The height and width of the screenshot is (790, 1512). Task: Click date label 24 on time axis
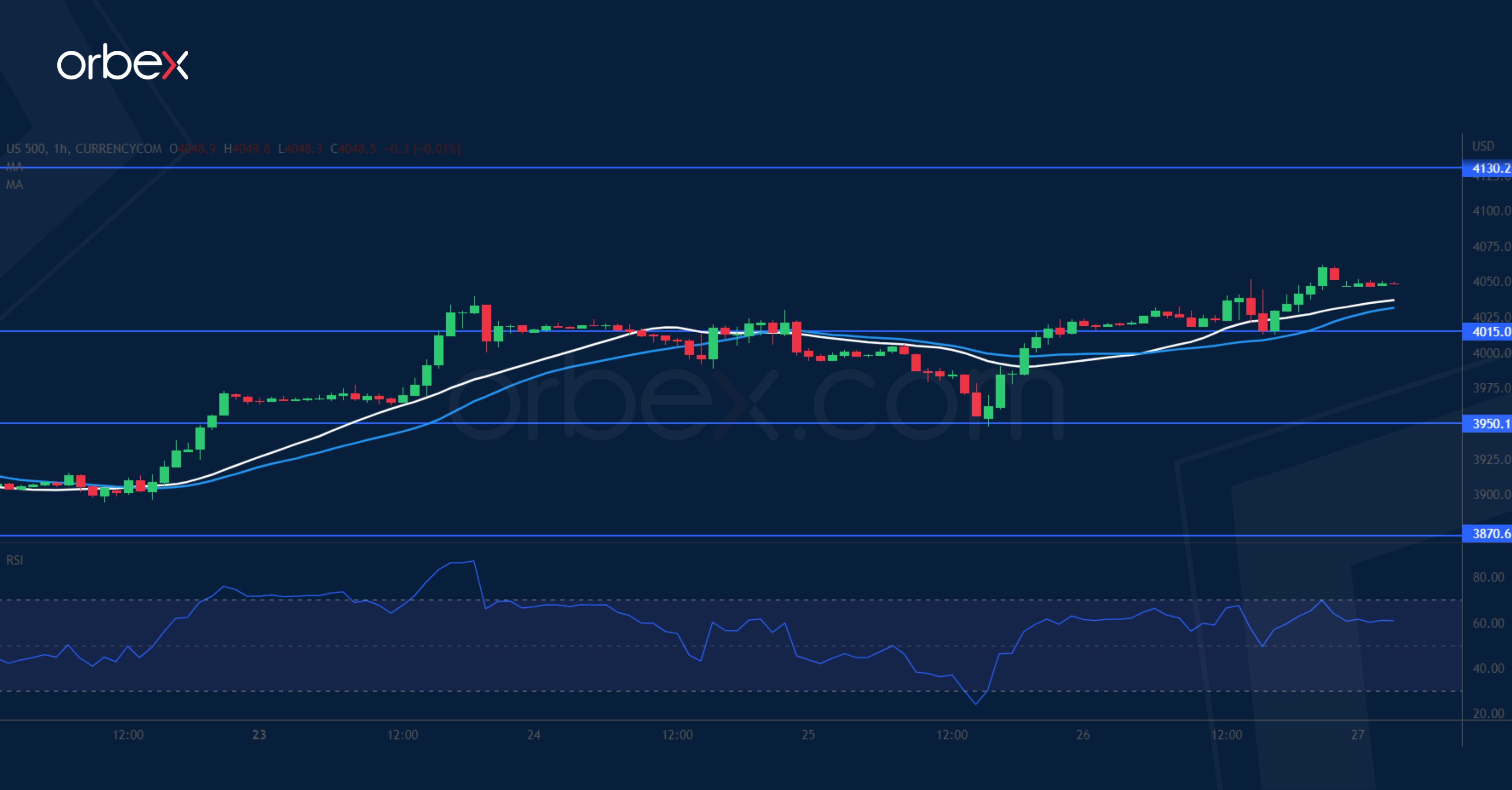click(x=533, y=735)
